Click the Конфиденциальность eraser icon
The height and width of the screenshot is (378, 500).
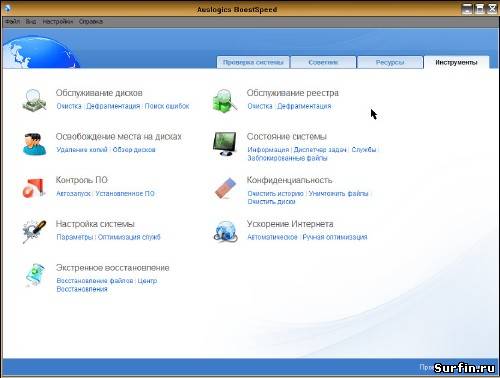tap(225, 188)
